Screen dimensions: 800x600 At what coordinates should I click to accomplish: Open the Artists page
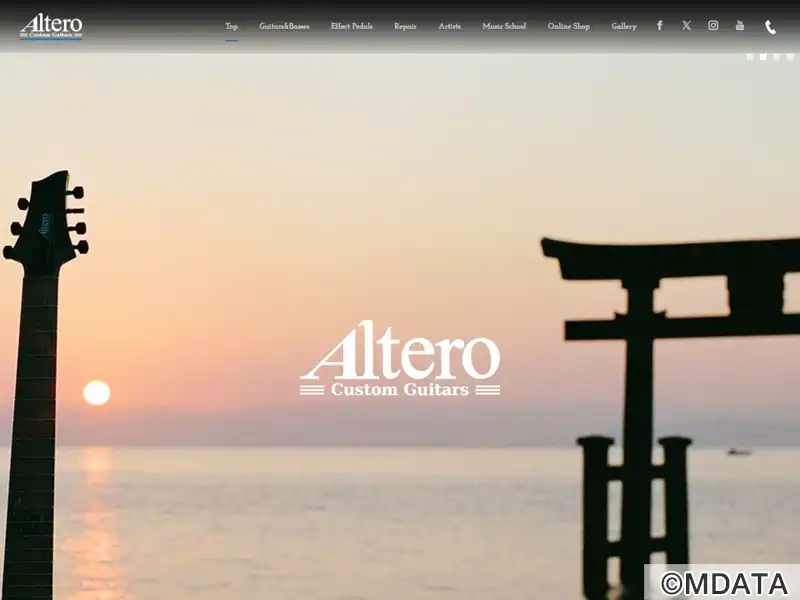click(x=449, y=26)
